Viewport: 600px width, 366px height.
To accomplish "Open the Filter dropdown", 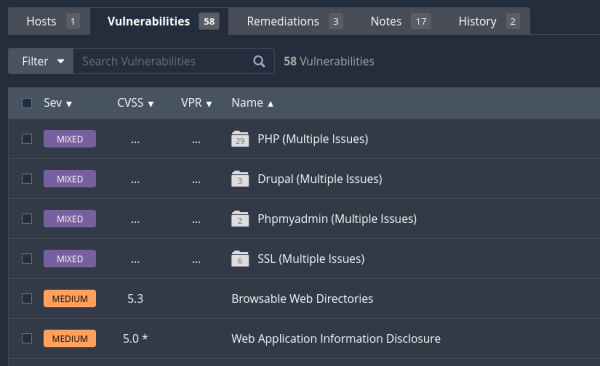I will 41,61.
